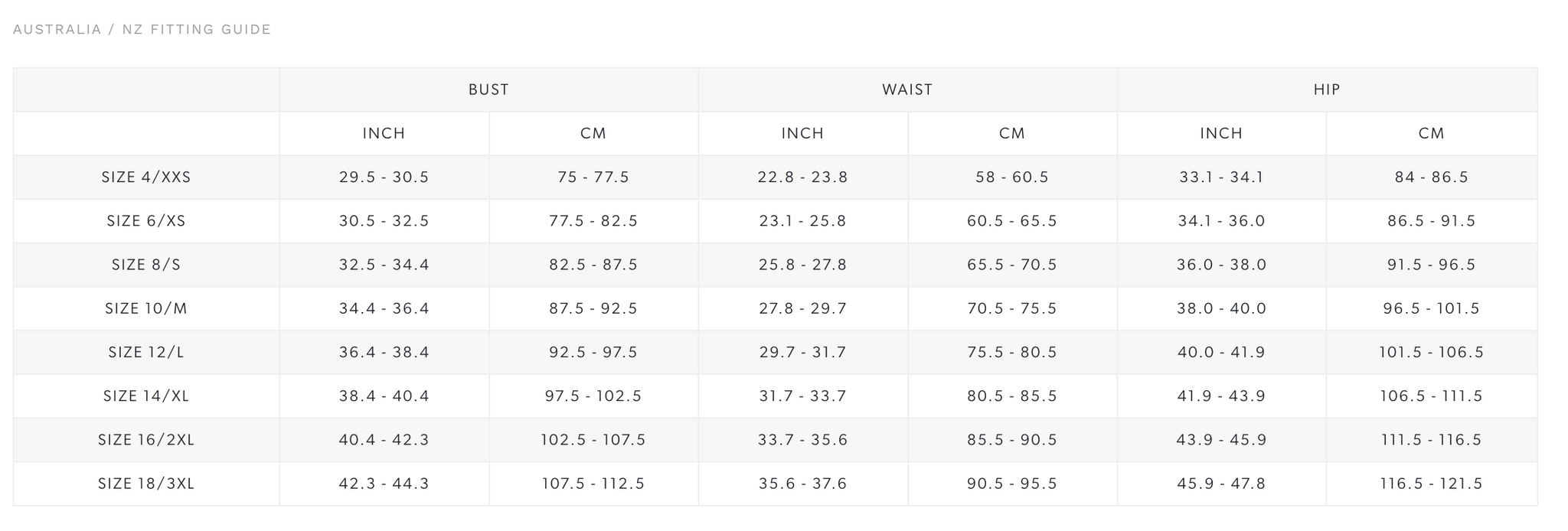The image size is (1568, 531).
Task: Click the SIZE 12/L row label
Action: [x=146, y=352]
